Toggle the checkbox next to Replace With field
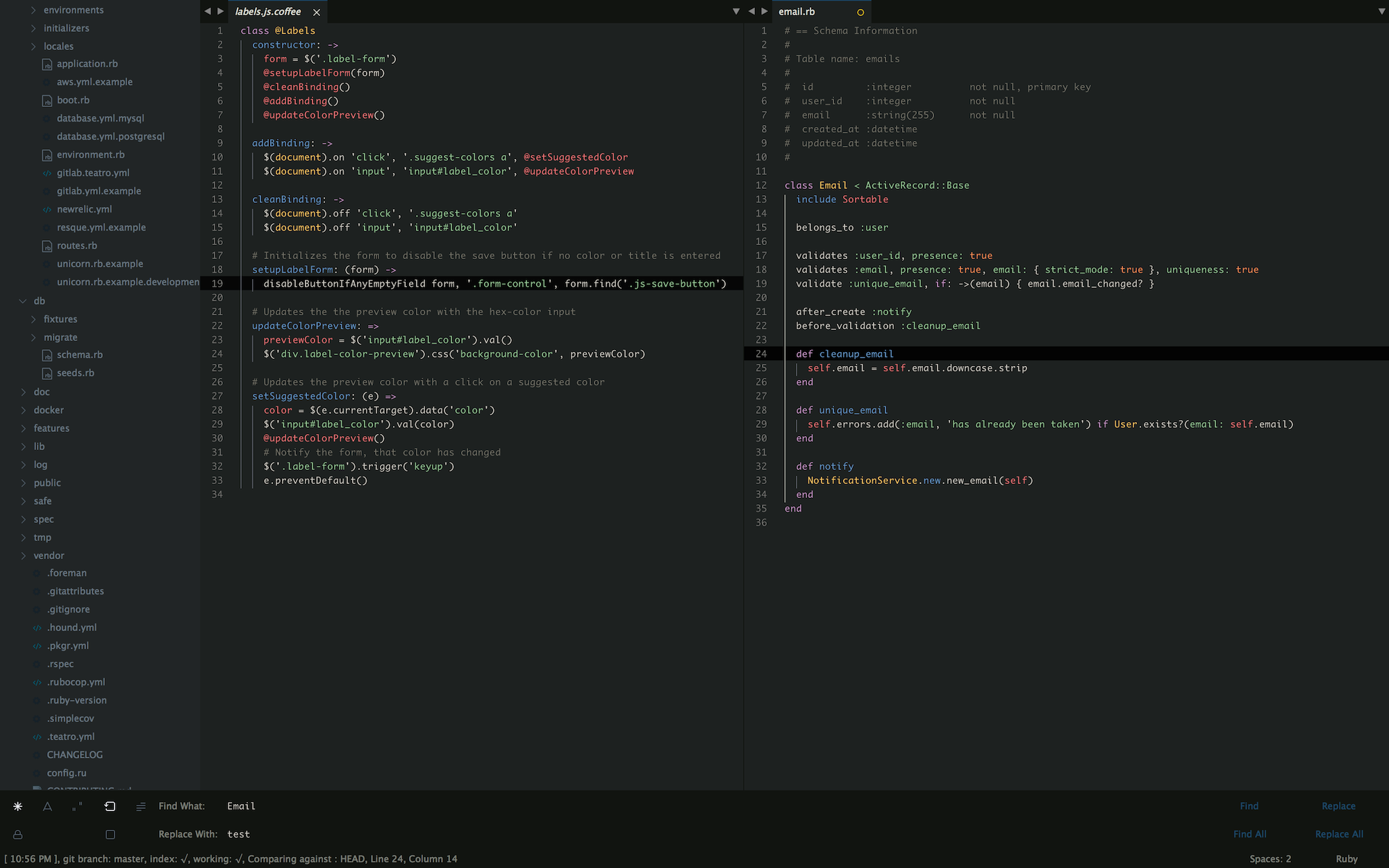This screenshot has height=868, width=1389. click(110, 833)
